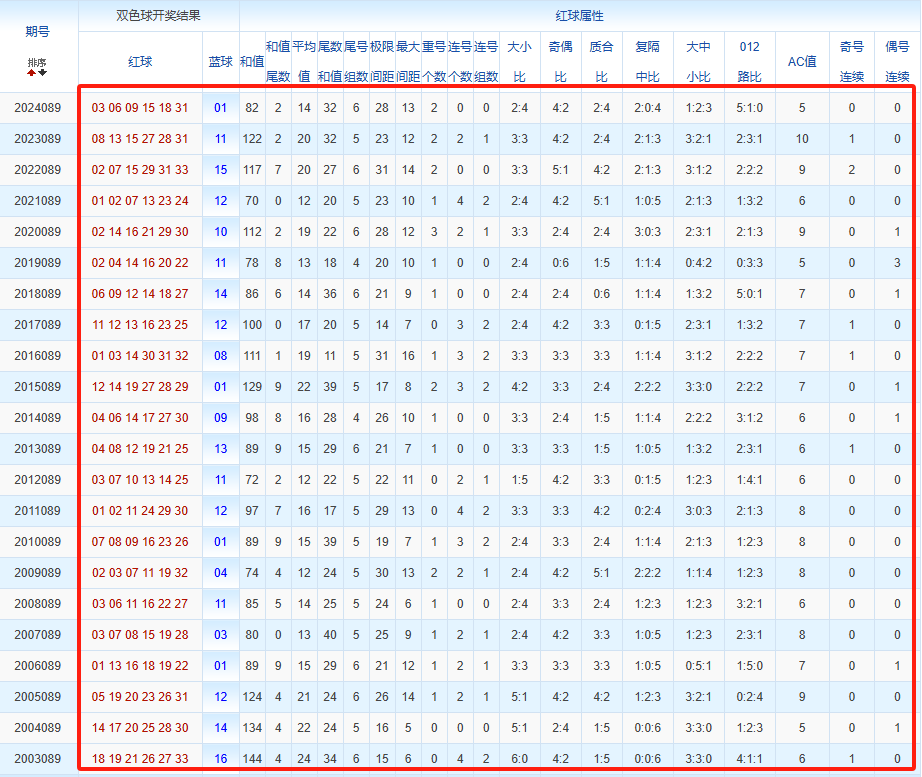This screenshot has width=922, height=777.
Task: Click the 奇偶比 column header
Action: tap(560, 61)
